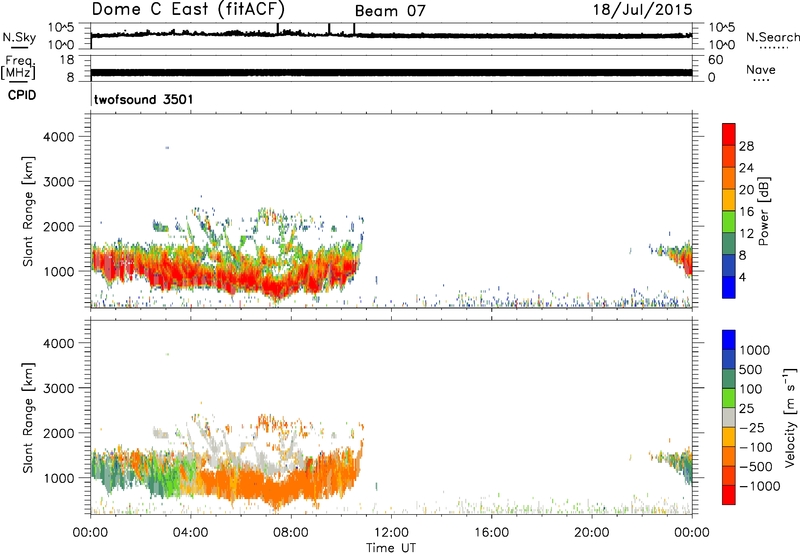Viewport: 800px width, 554px height.
Task: Click the '1000' velocity colorbar tick
Action: pyautogui.click(x=755, y=350)
